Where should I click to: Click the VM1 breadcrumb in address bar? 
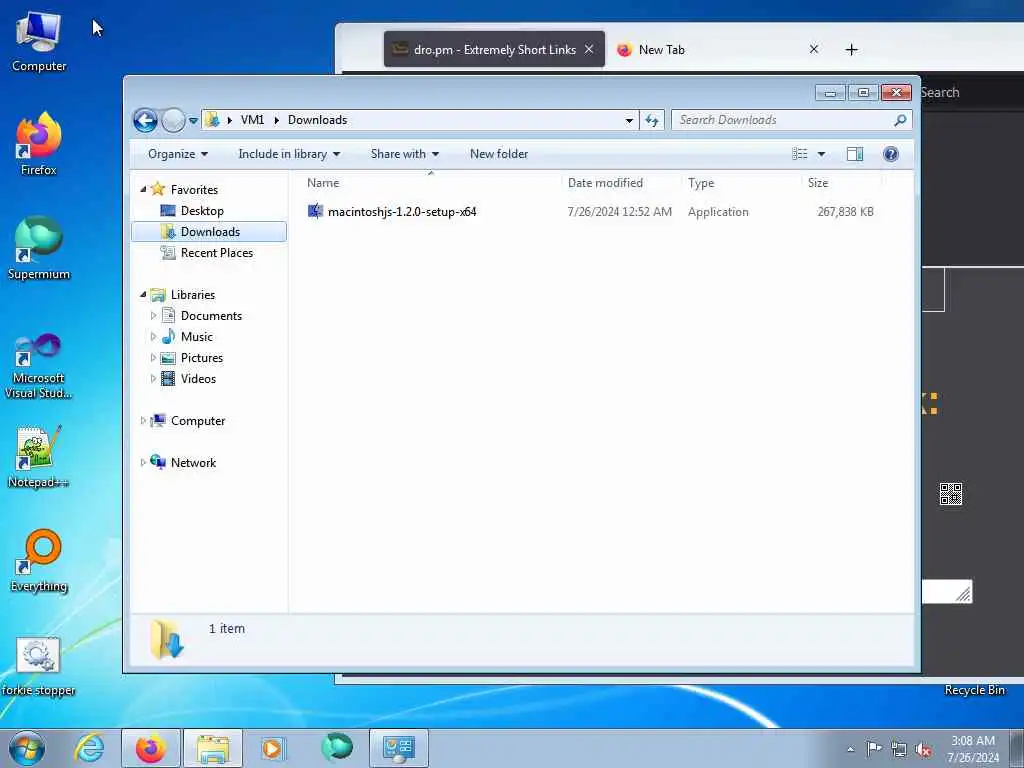pos(252,120)
